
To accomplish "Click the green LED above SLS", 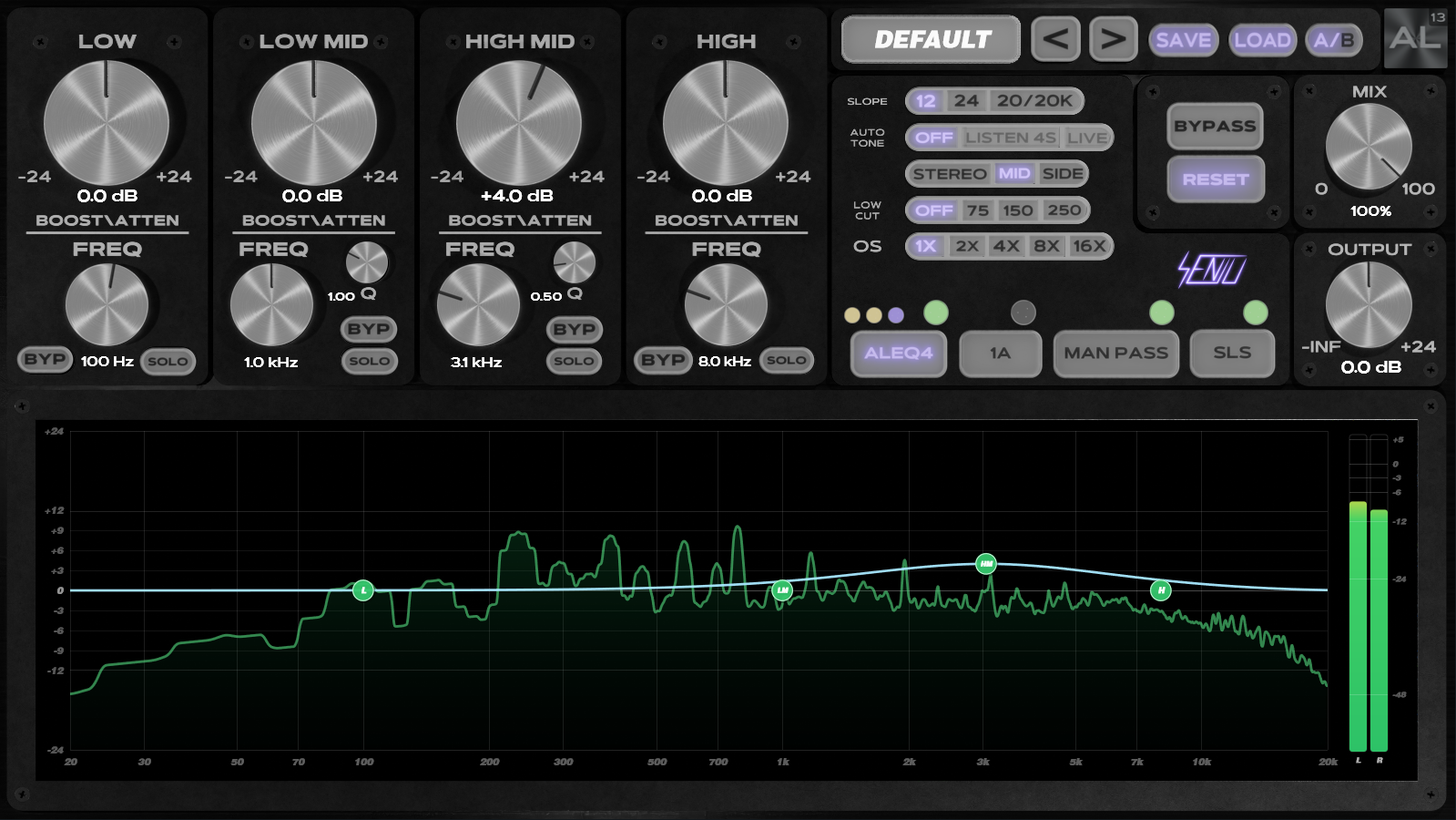I will click(x=1256, y=313).
